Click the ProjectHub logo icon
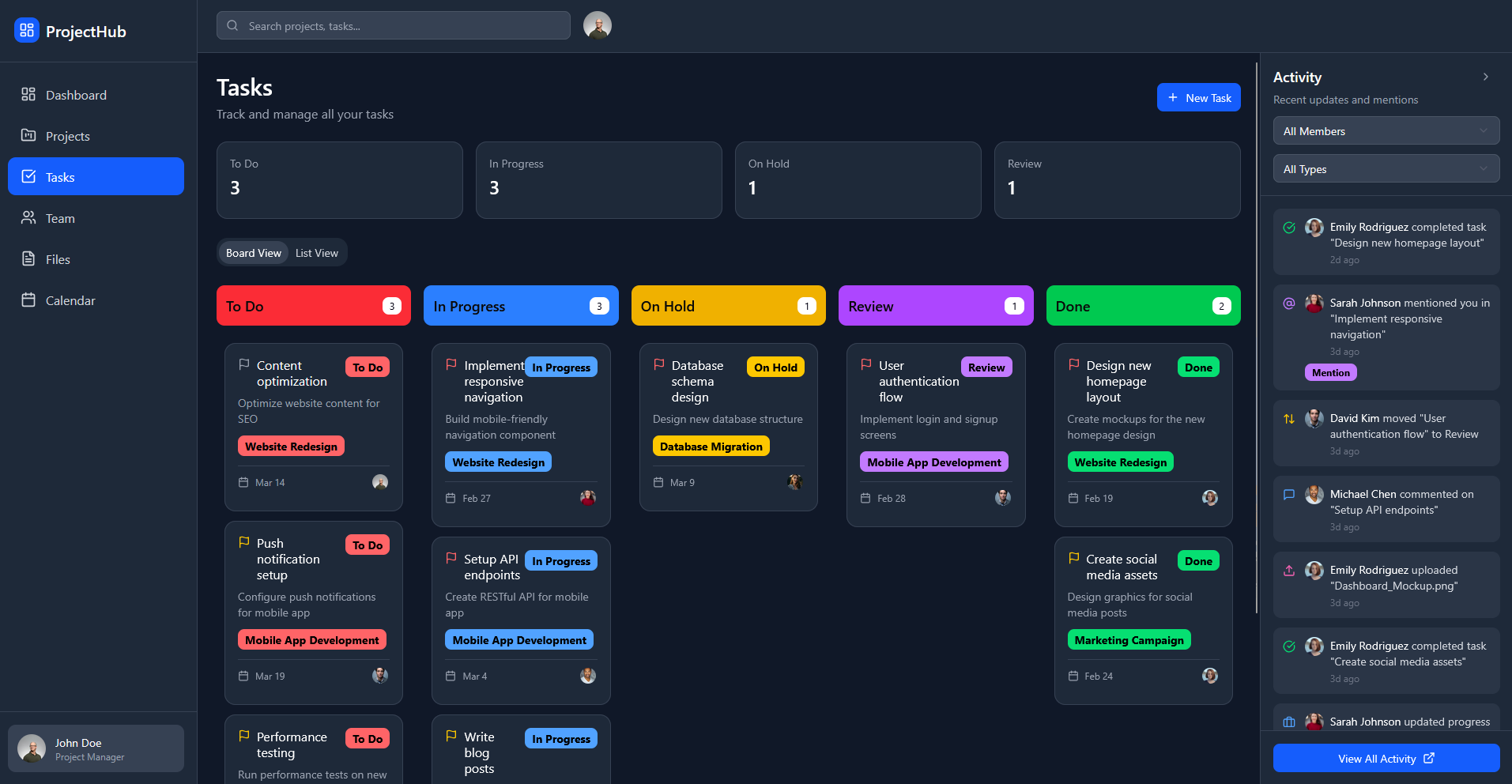Viewport: 1512px width, 784px height. tap(27, 31)
